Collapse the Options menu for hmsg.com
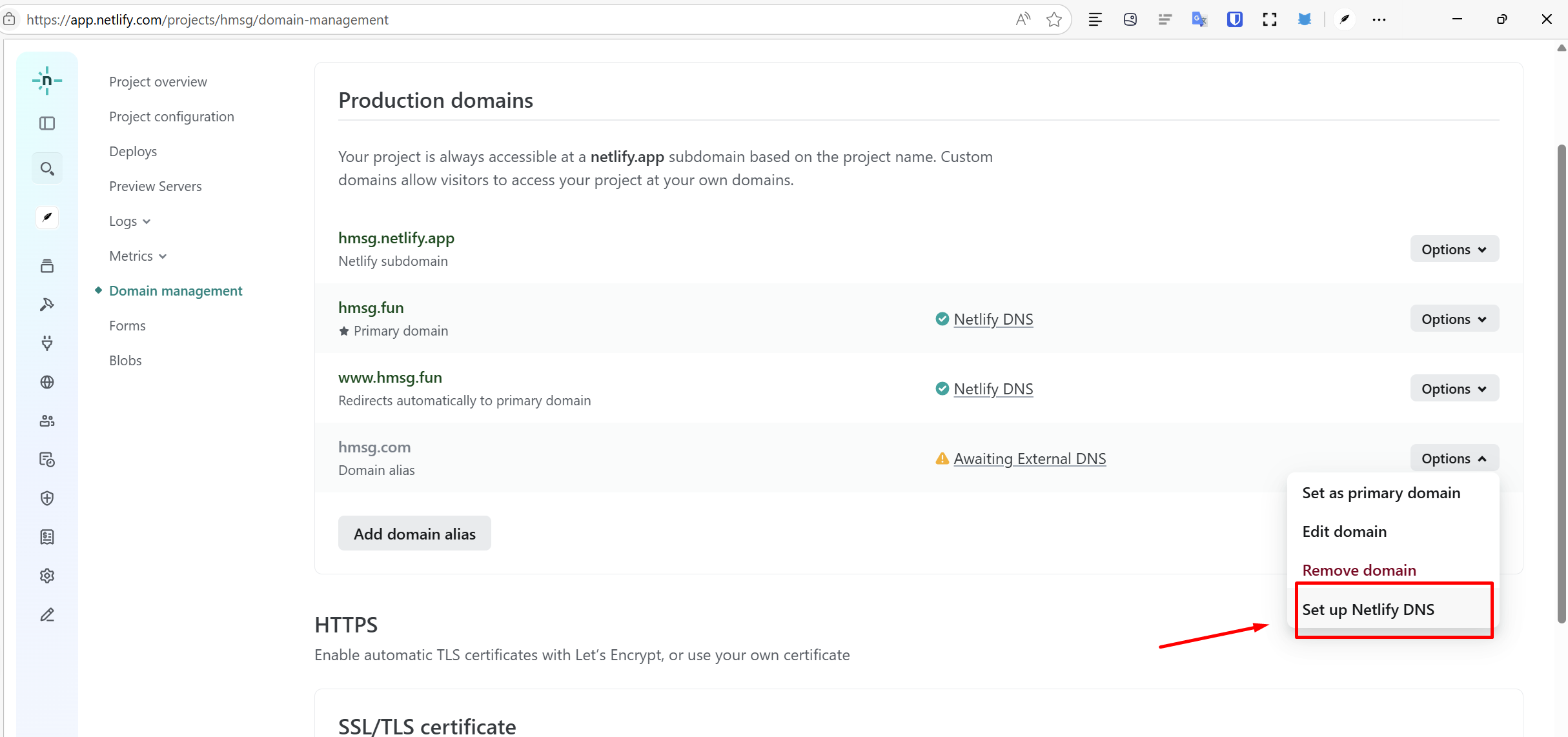 (1454, 458)
